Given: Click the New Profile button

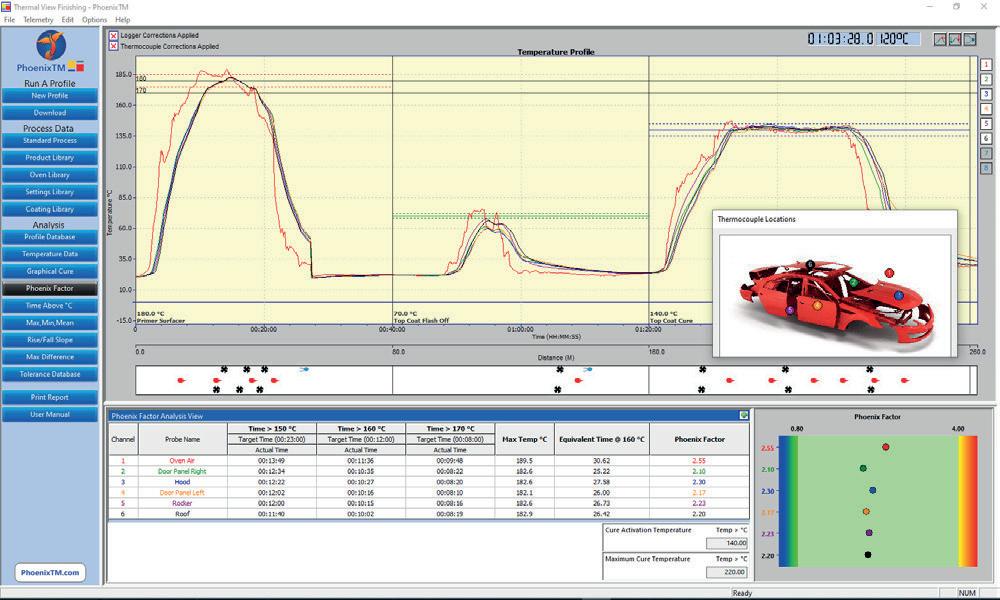Looking at the screenshot, I should (50, 96).
